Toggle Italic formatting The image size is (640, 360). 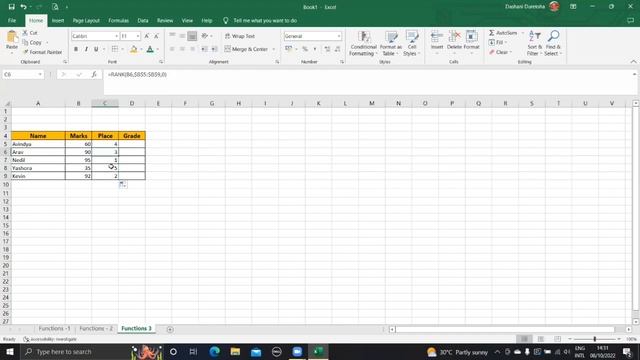click(x=86, y=49)
